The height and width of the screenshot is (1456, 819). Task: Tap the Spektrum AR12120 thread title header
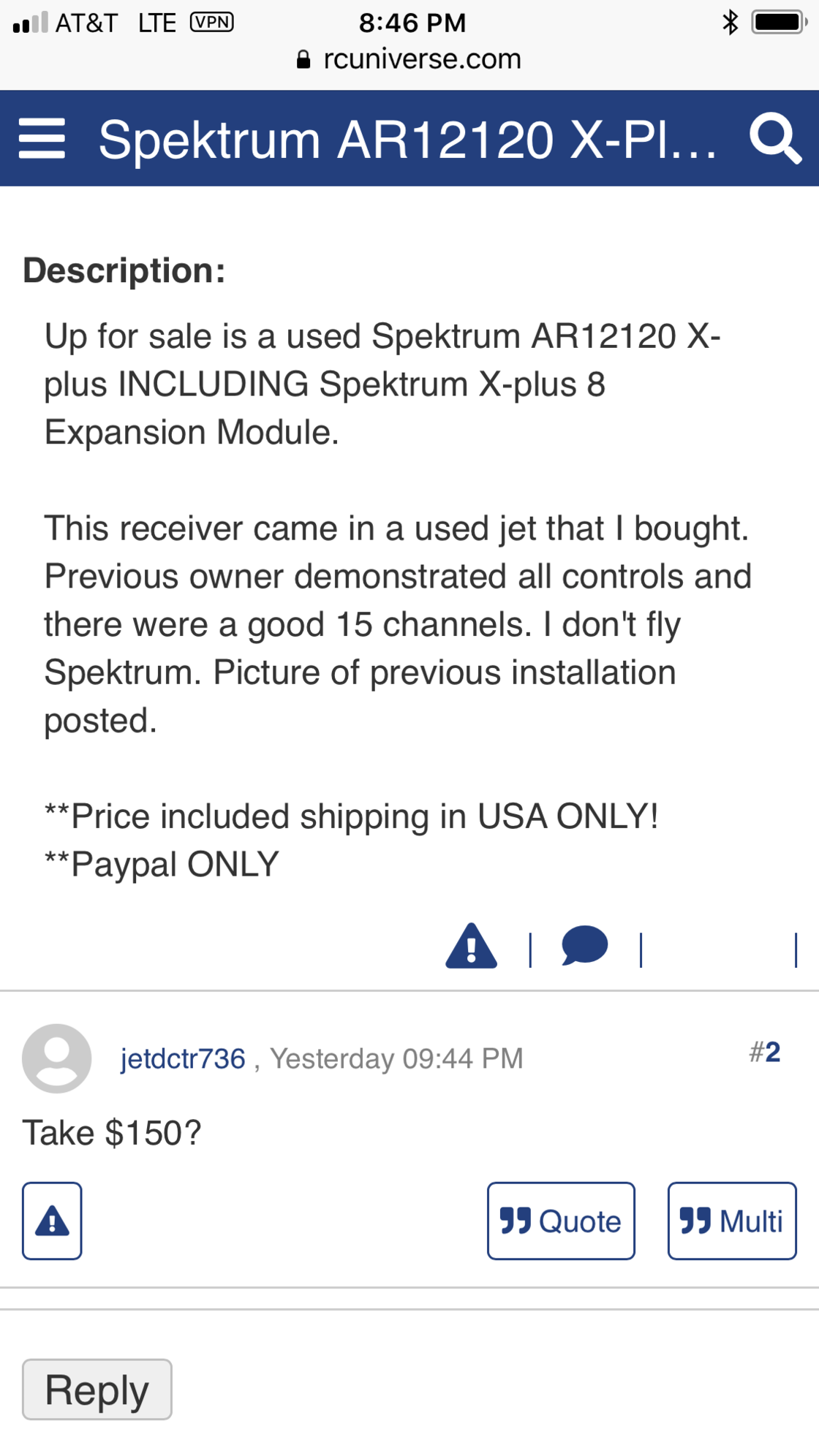click(x=407, y=139)
